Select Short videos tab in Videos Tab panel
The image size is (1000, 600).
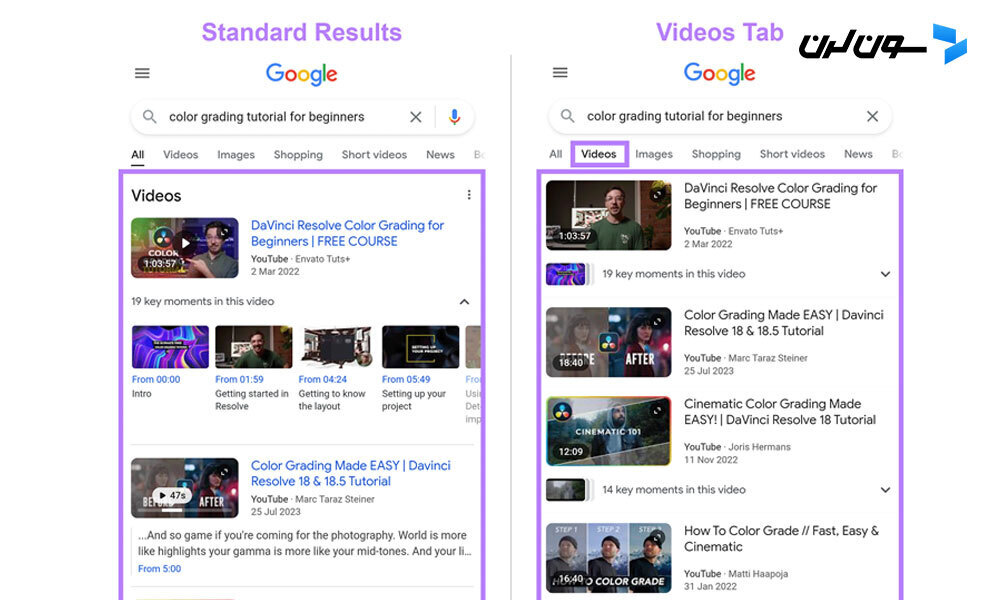point(792,154)
